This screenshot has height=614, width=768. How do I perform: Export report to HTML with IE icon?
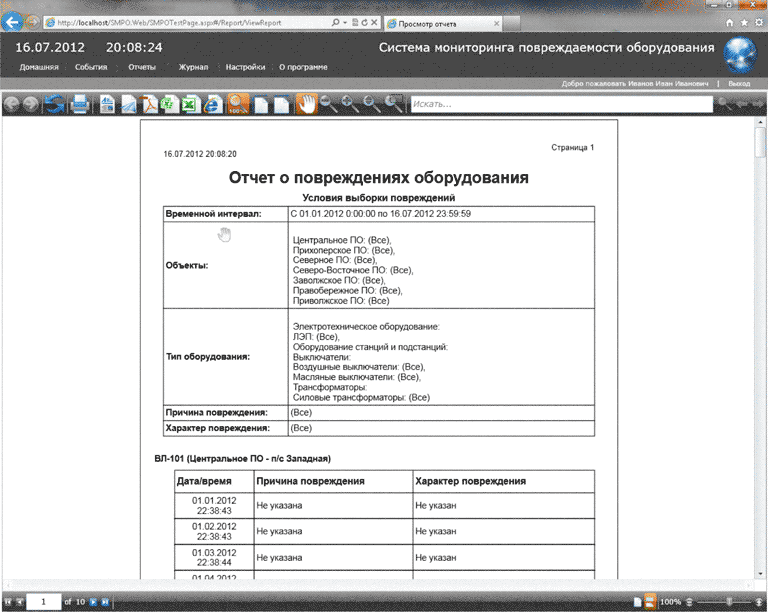click(213, 104)
